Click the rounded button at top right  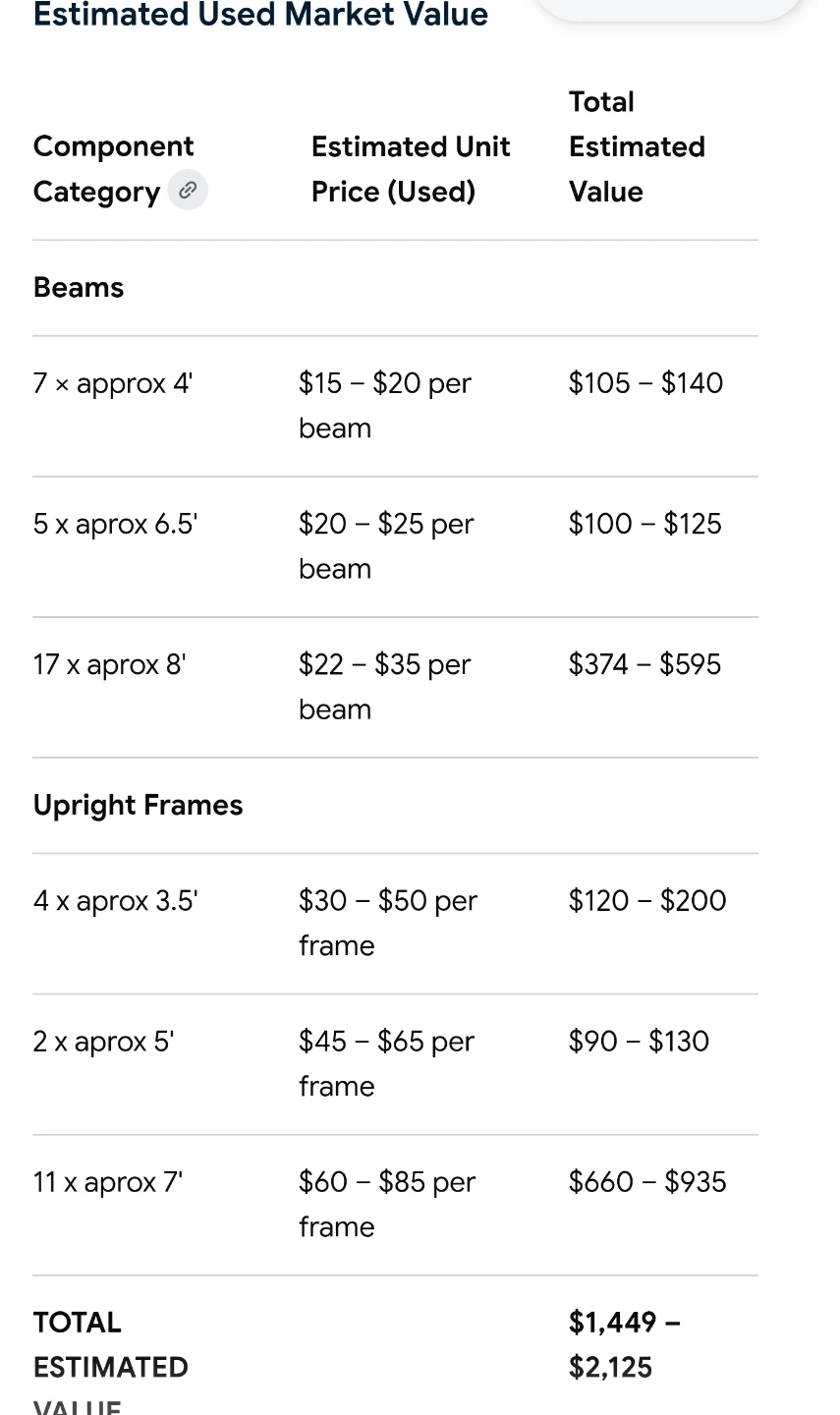(670, 8)
